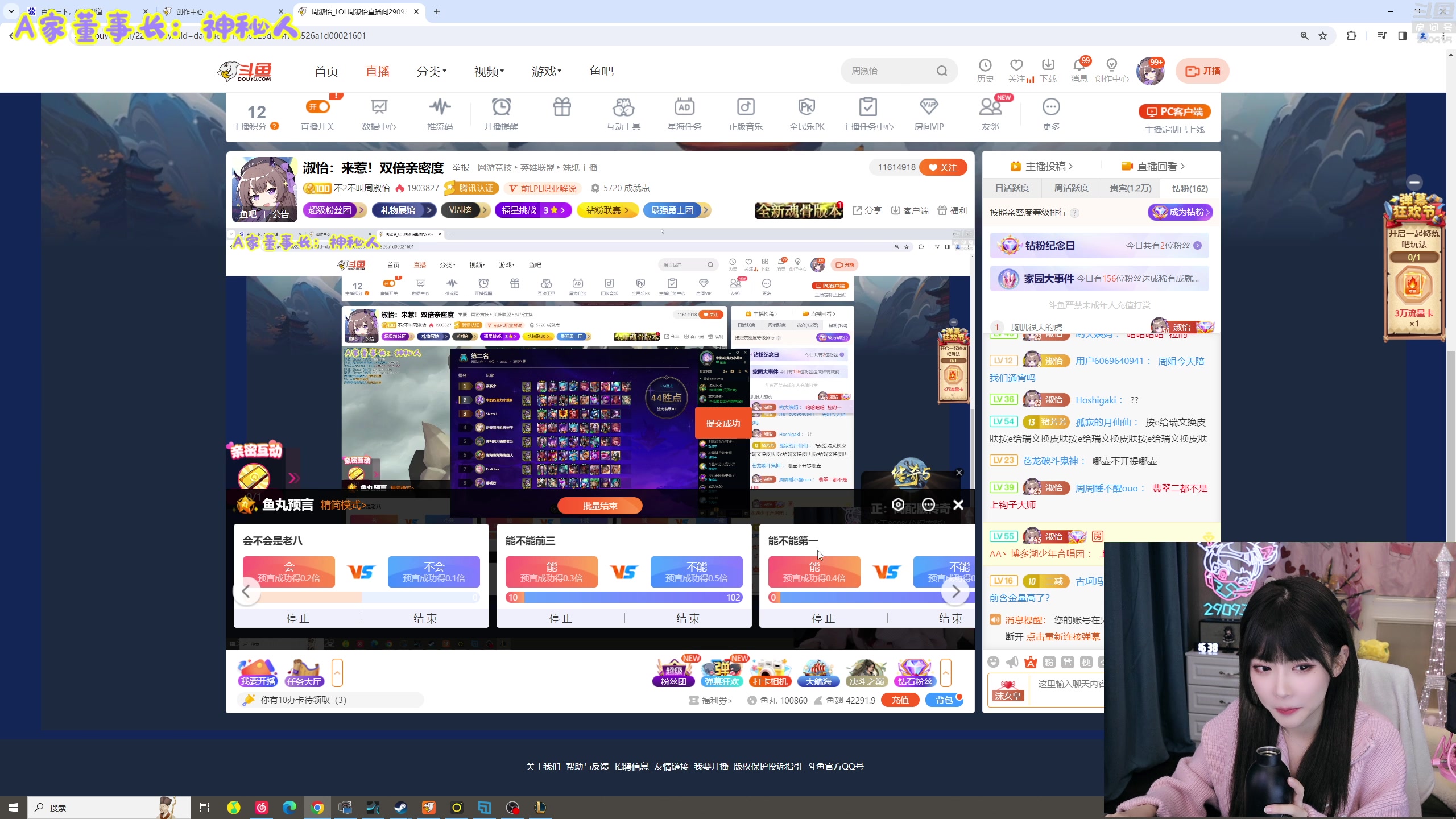Open the 礼物展馆 badge
Image resolution: width=1456 pixels, height=819 pixels.
(x=404, y=210)
